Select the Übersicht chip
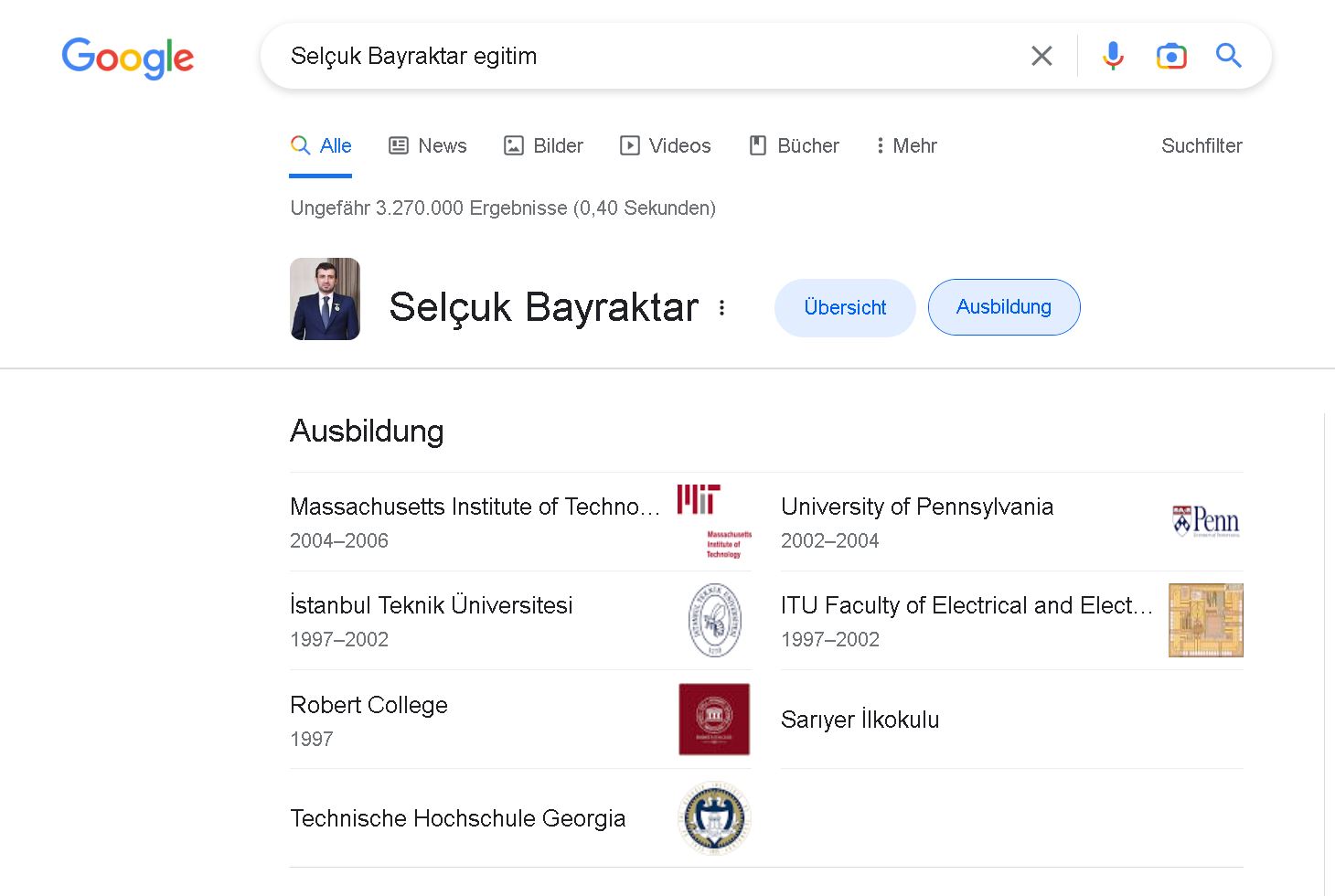 pos(845,308)
